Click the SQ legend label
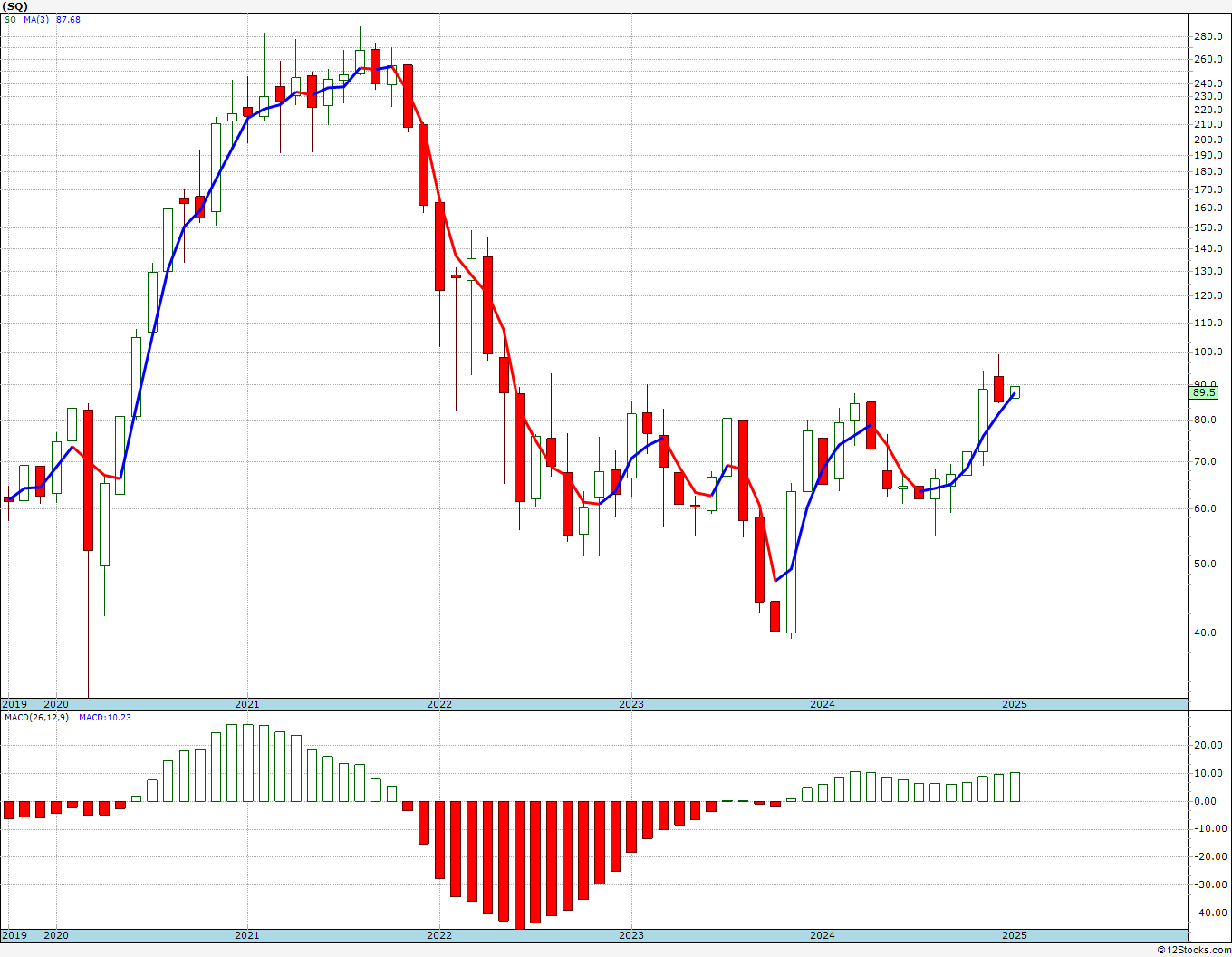1232x957 pixels. coord(10,19)
